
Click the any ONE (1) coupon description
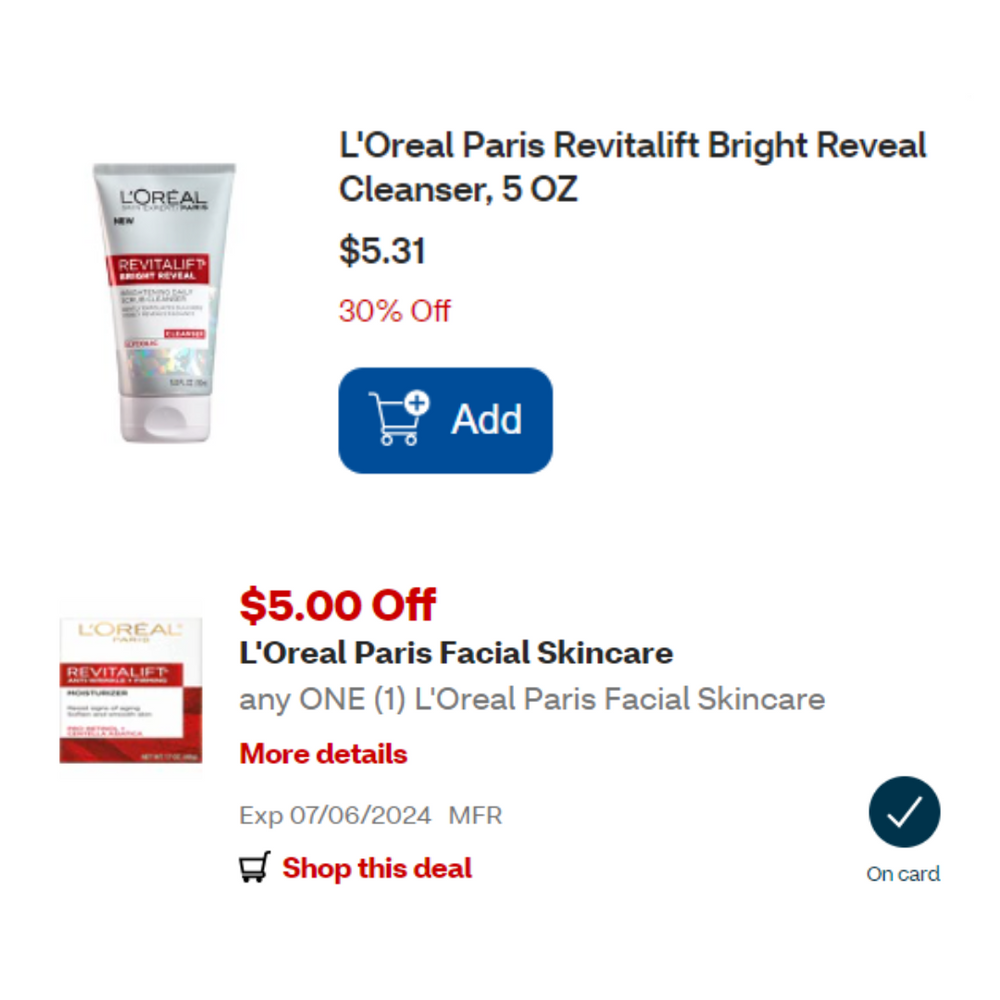pyautogui.click(x=532, y=700)
